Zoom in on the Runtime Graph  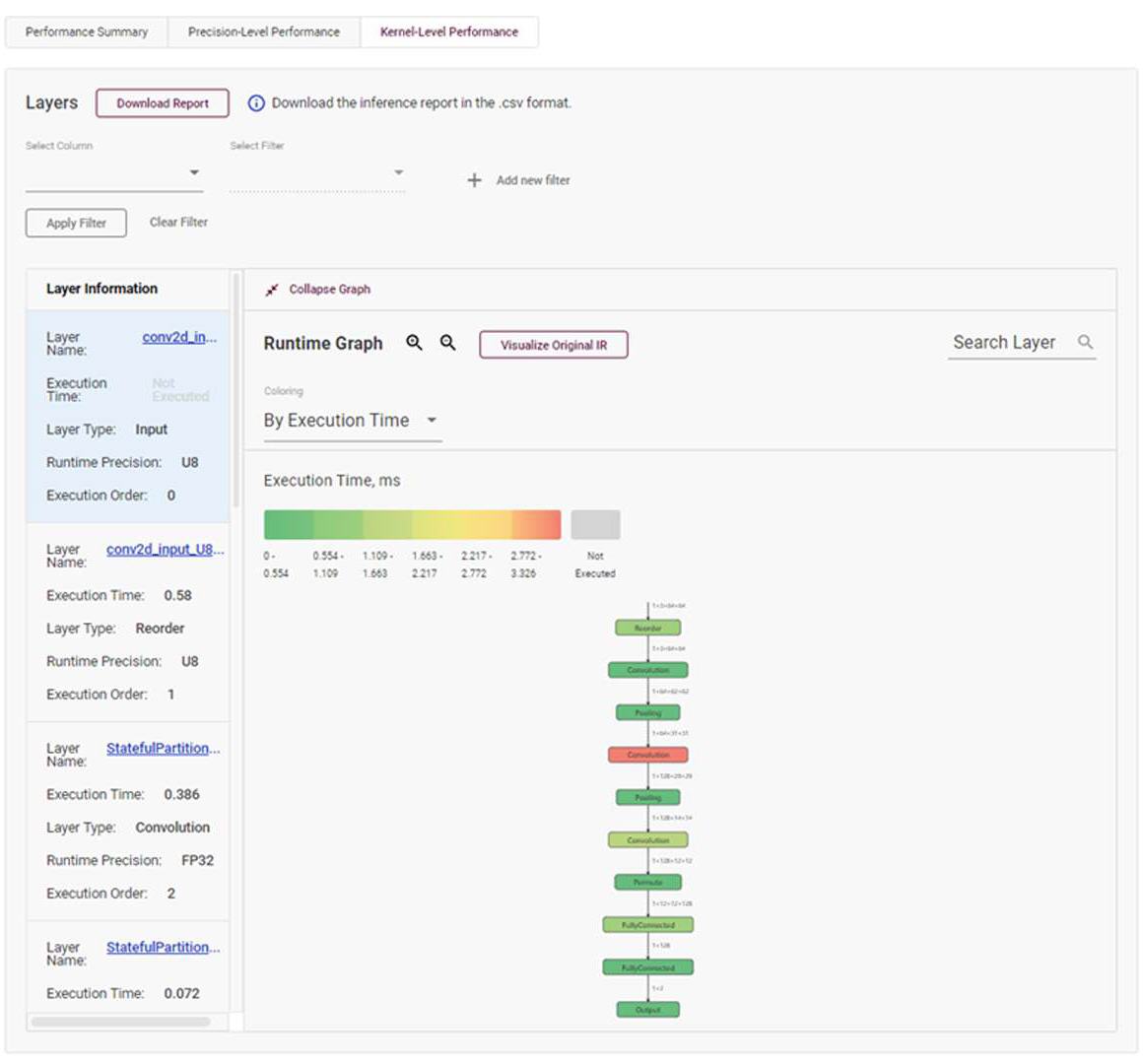pyautogui.click(x=415, y=343)
